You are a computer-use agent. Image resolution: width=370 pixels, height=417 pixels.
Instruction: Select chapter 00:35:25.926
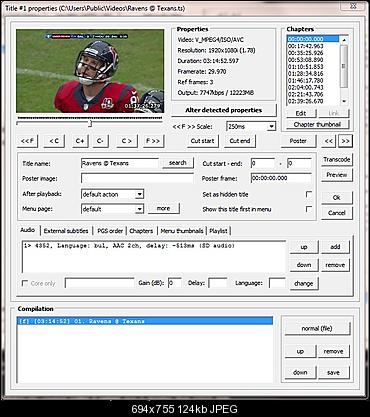313,53
